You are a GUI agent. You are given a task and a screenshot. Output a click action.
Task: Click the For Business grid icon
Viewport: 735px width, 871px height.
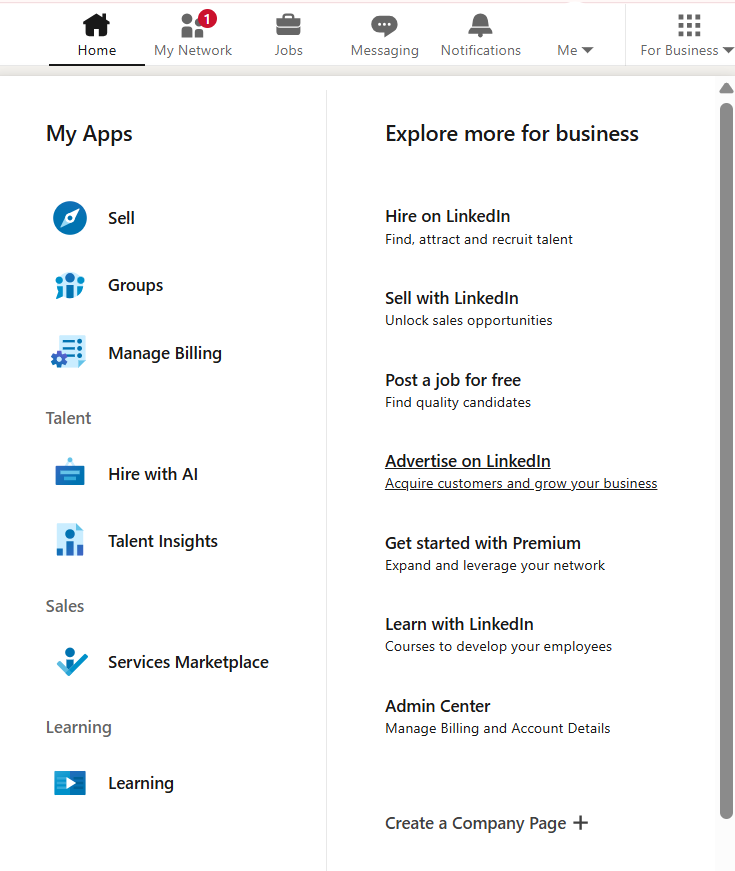(689, 25)
